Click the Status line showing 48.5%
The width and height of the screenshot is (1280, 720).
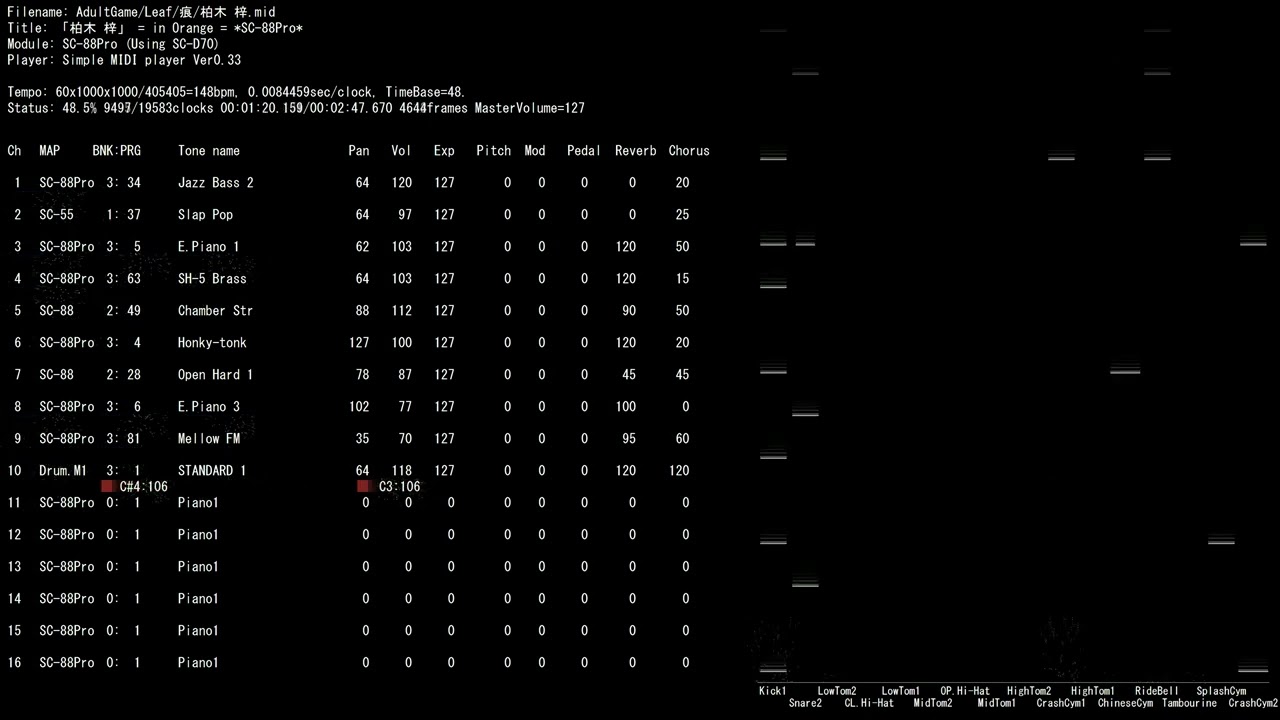[x=296, y=108]
